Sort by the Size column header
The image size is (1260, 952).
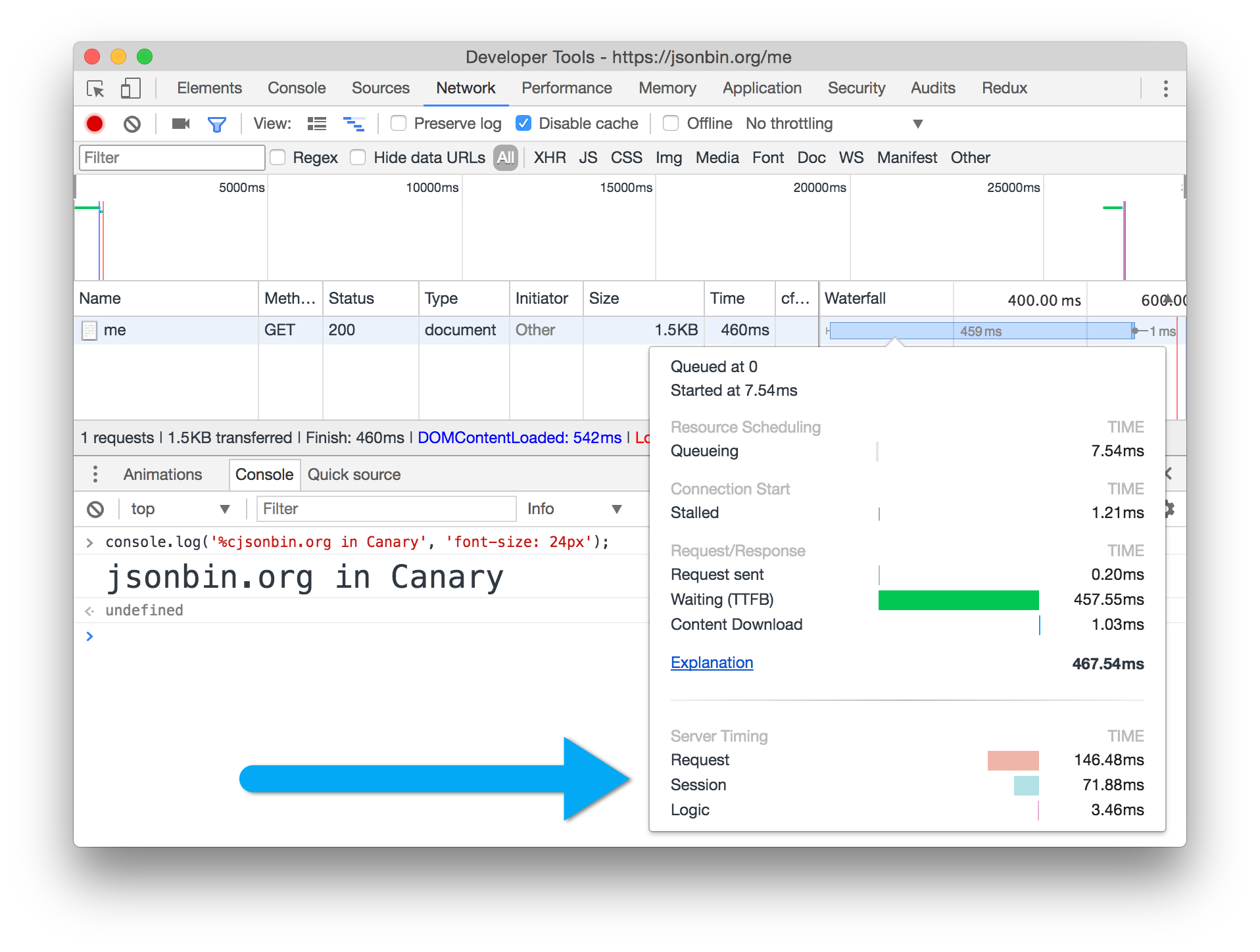(643, 298)
